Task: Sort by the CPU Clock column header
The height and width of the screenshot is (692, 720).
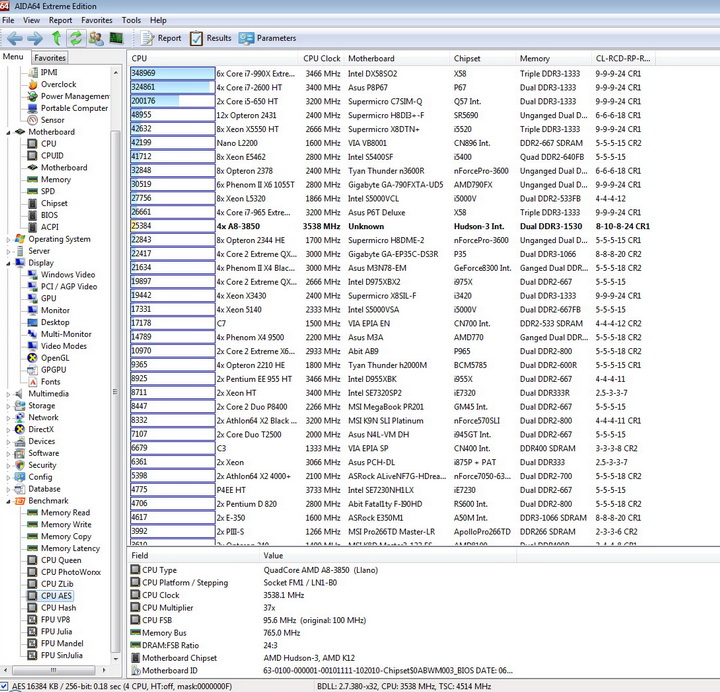Action: click(321, 58)
